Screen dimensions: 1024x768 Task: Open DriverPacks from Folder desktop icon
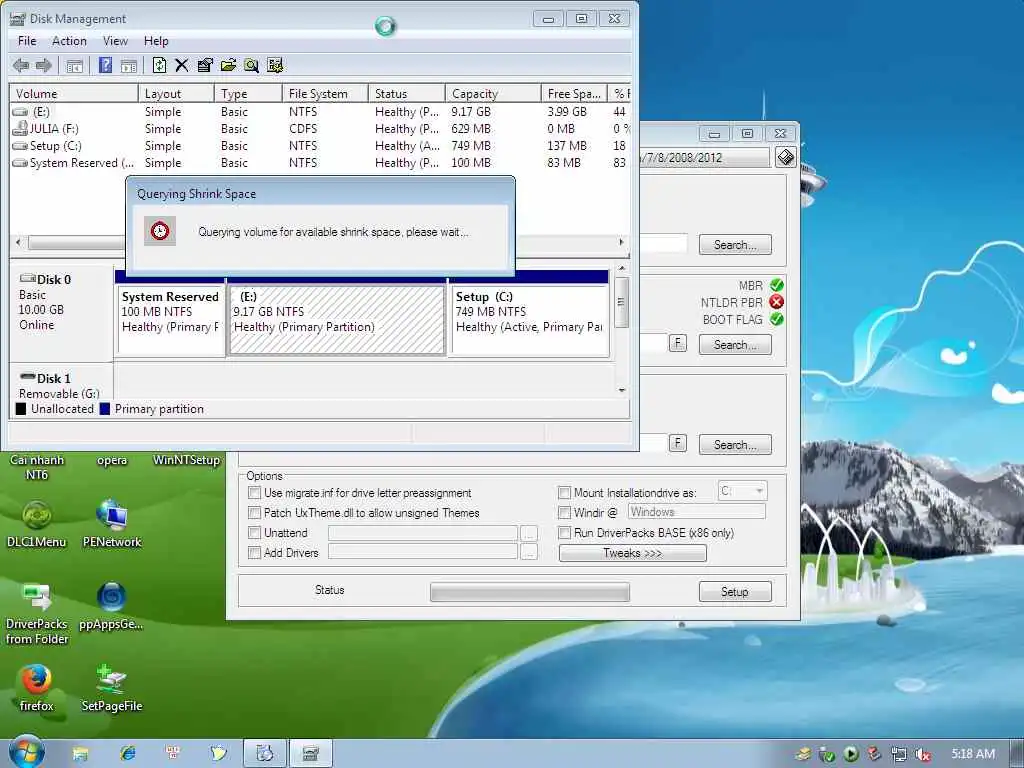[x=37, y=613]
